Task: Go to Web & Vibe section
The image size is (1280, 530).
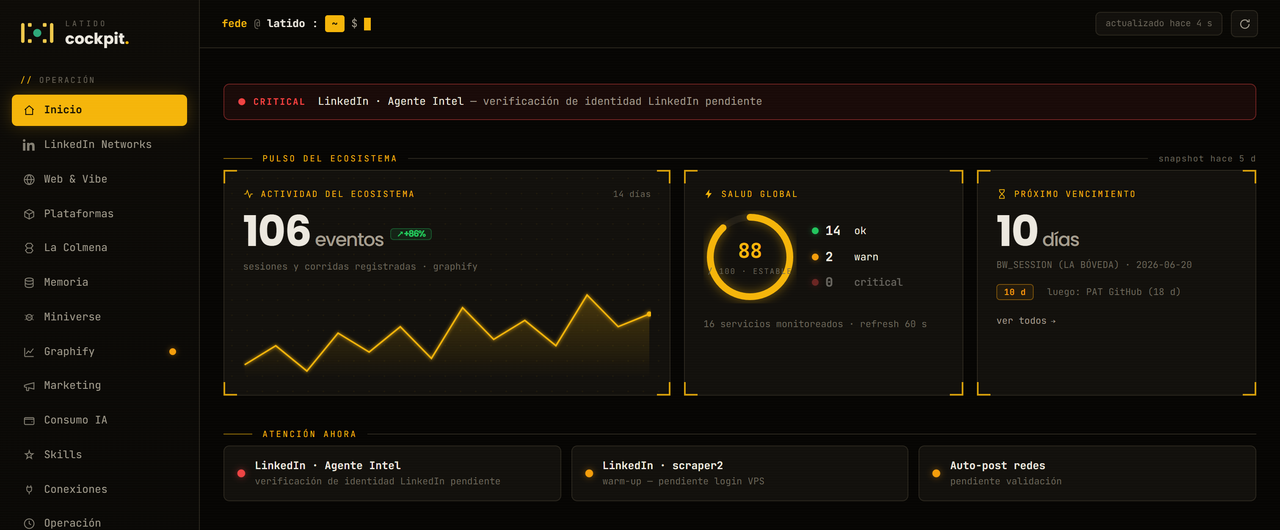Action: 99,179
